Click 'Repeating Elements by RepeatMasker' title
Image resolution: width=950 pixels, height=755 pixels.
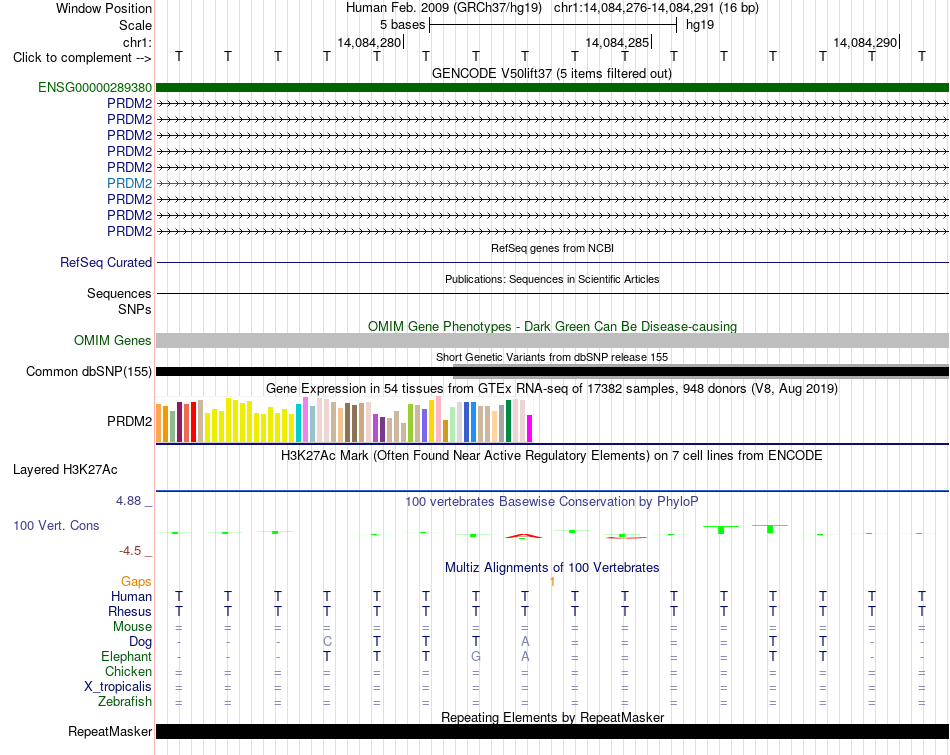click(552, 717)
